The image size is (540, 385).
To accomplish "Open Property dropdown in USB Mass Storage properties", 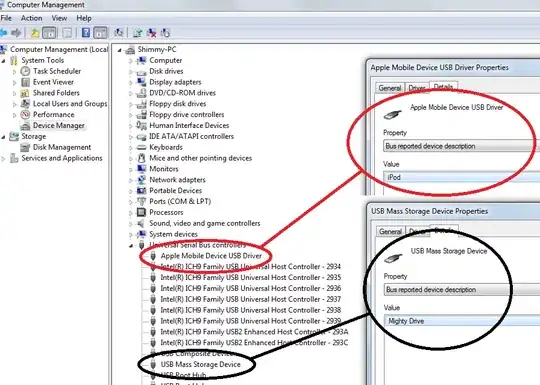I will point(462,290).
